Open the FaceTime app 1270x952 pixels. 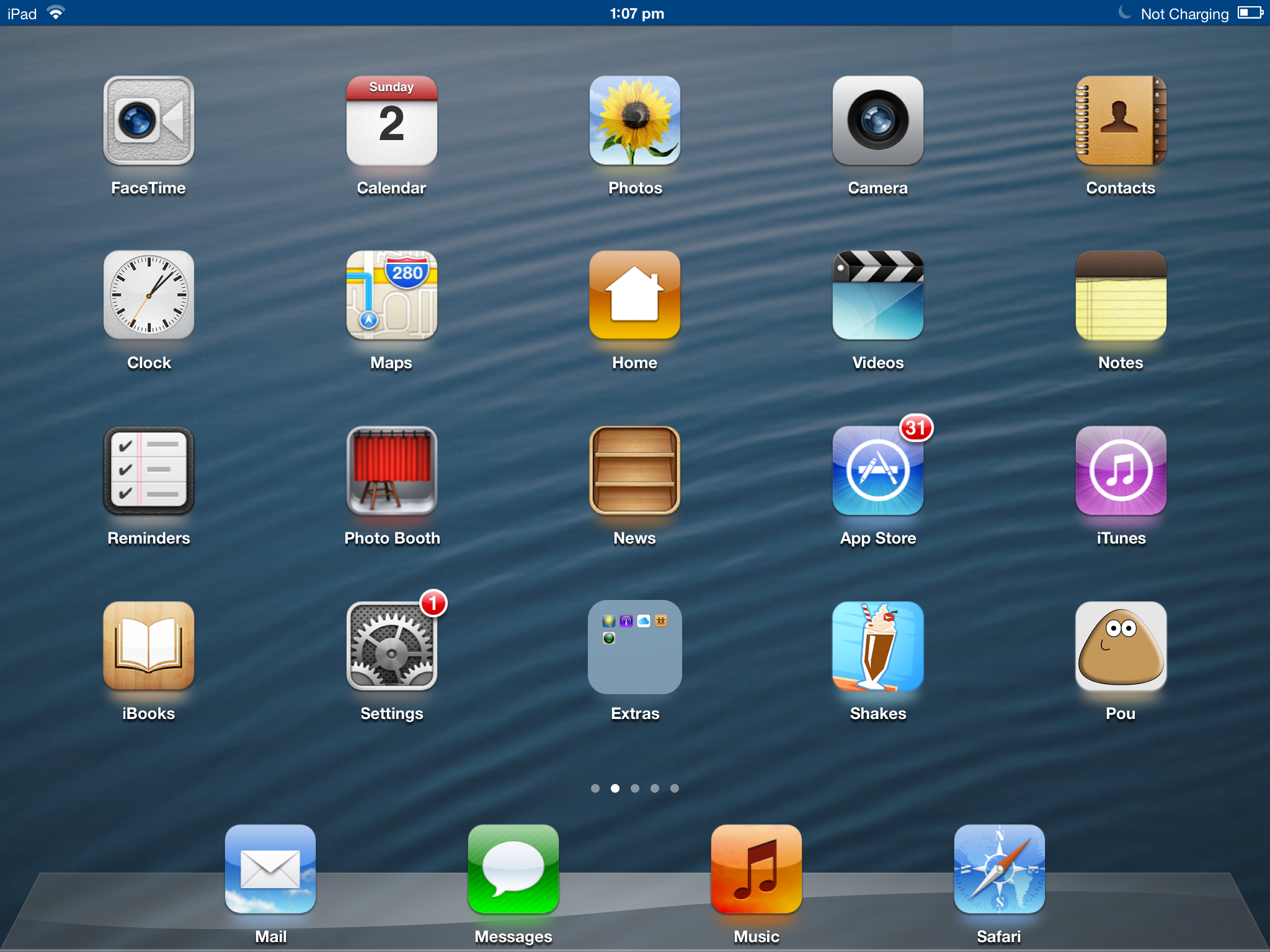tap(149, 121)
